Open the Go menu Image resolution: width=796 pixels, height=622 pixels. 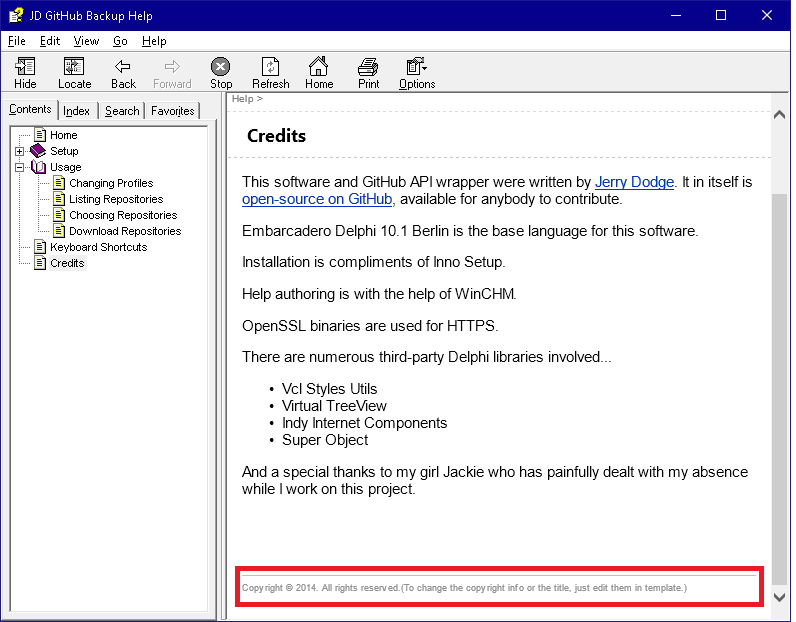point(120,41)
